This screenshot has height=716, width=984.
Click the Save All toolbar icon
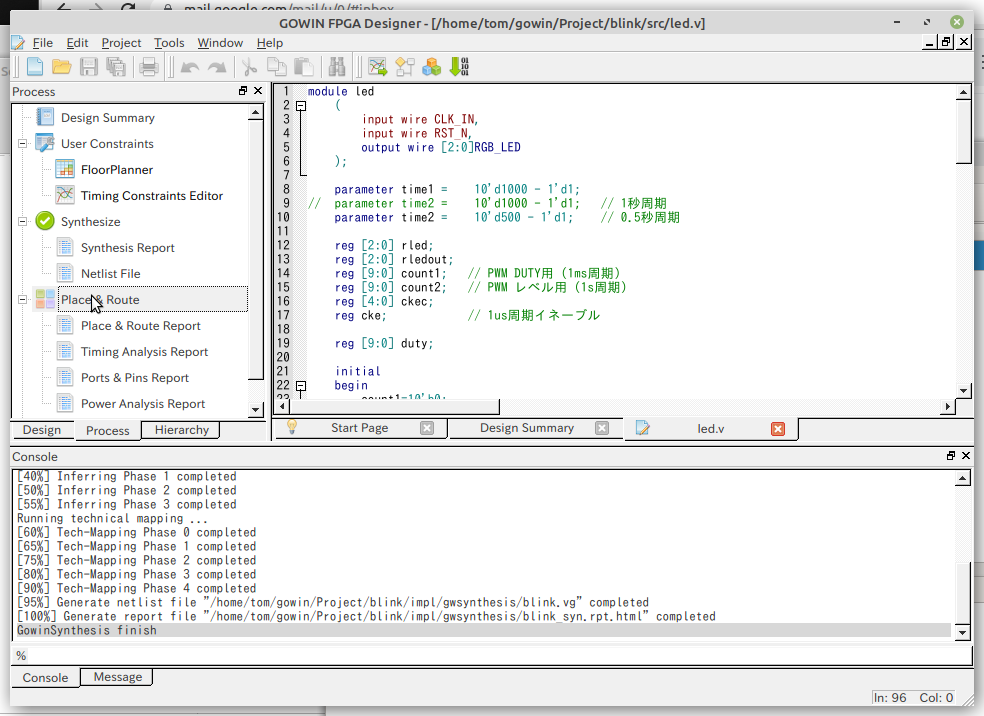pos(115,67)
